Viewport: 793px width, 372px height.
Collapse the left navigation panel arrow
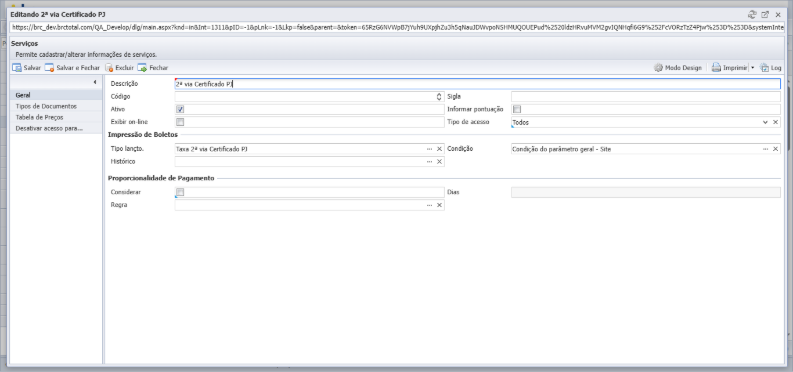coord(95,82)
